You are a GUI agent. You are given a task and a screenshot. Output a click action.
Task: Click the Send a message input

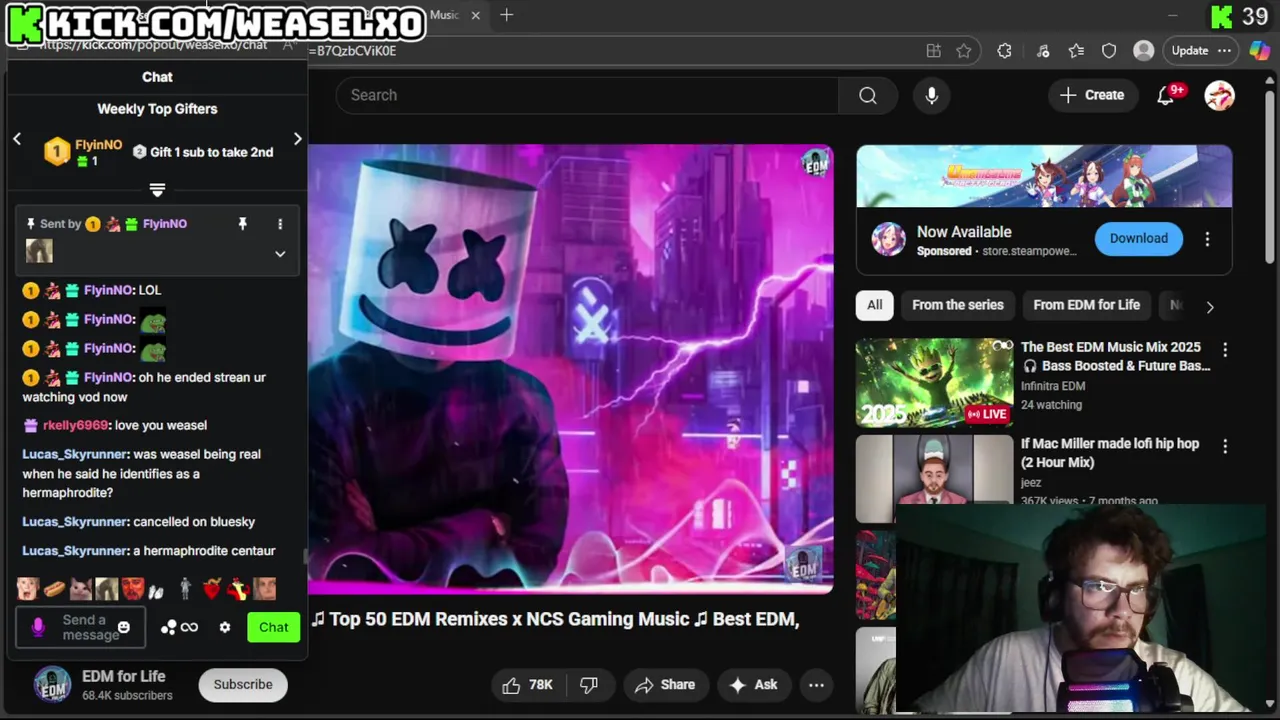[80, 627]
